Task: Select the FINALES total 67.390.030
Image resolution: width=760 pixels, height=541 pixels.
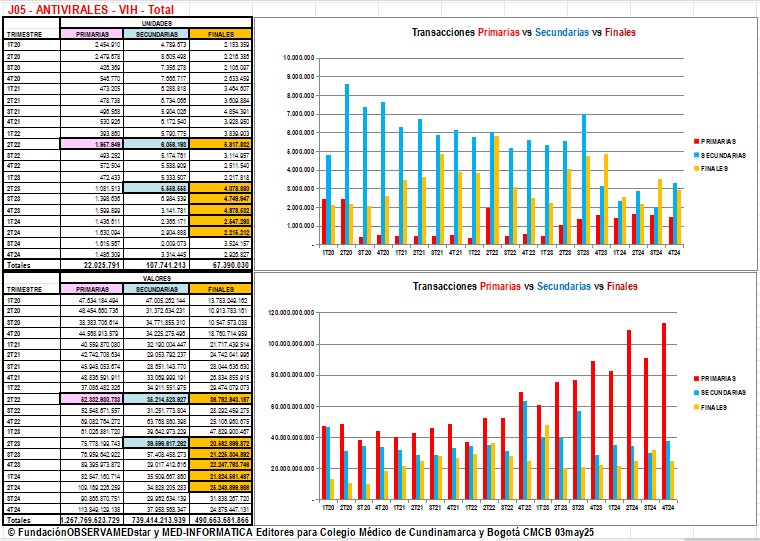Action: 220,263
